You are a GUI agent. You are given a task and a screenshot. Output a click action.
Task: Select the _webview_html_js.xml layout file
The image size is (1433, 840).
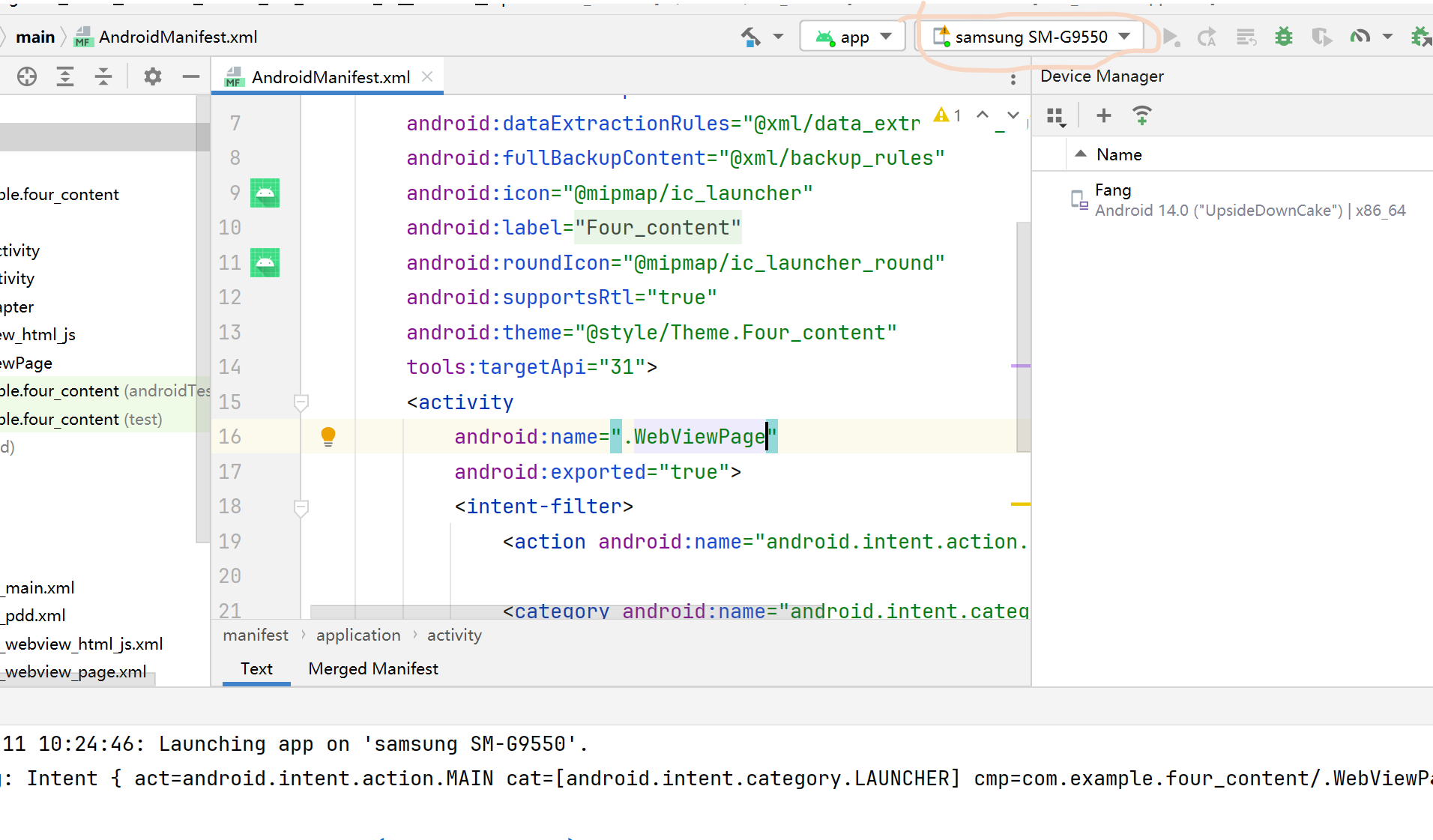(x=82, y=644)
